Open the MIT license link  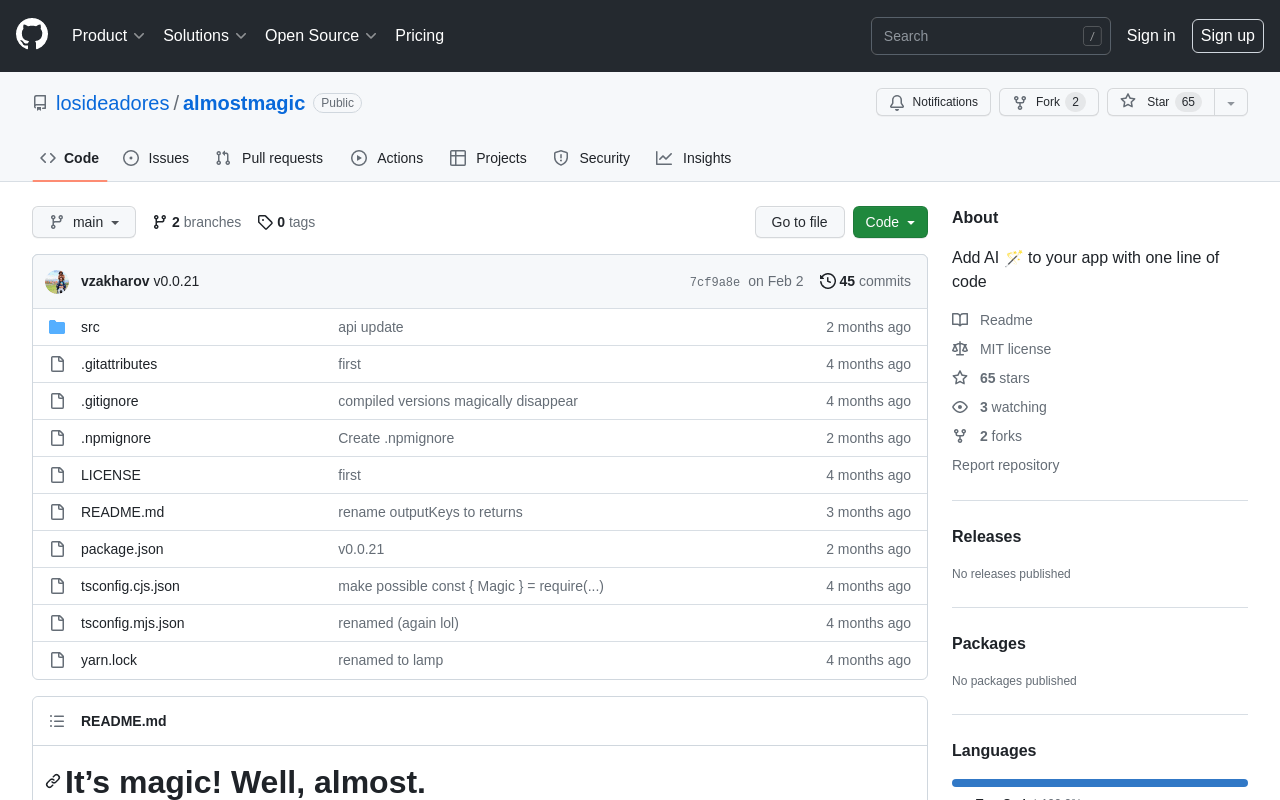coord(1001,349)
